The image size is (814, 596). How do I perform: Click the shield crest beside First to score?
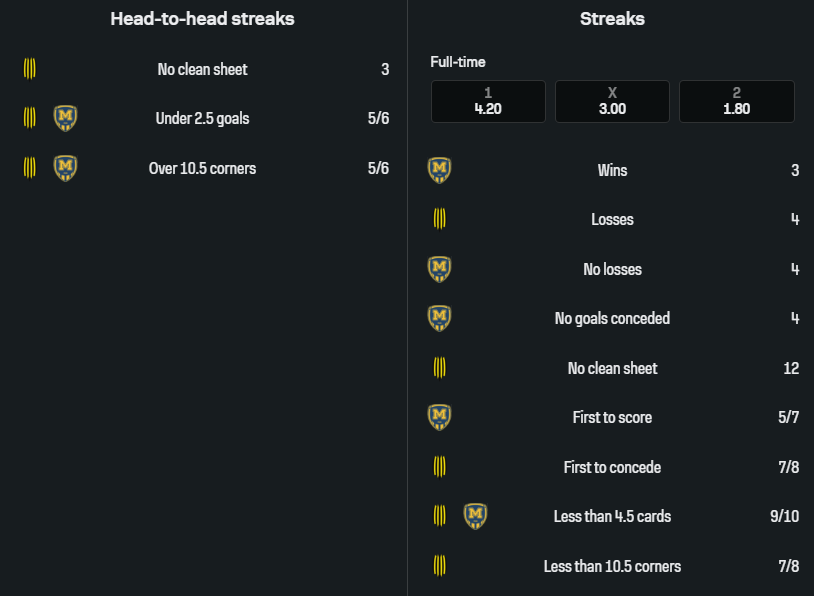coord(439,417)
